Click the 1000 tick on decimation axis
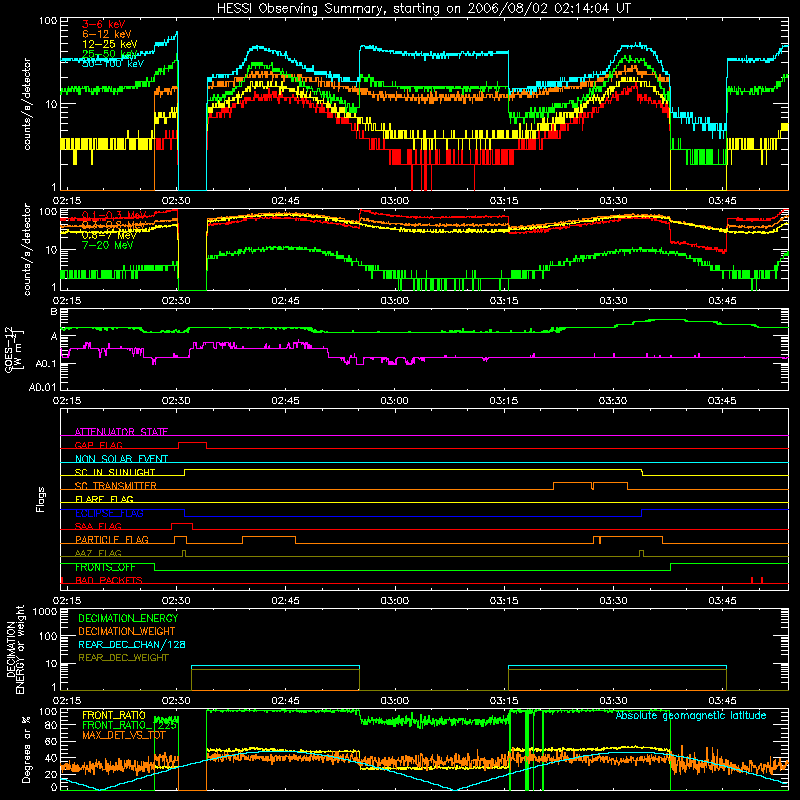800x800 pixels. click(x=45, y=612)
